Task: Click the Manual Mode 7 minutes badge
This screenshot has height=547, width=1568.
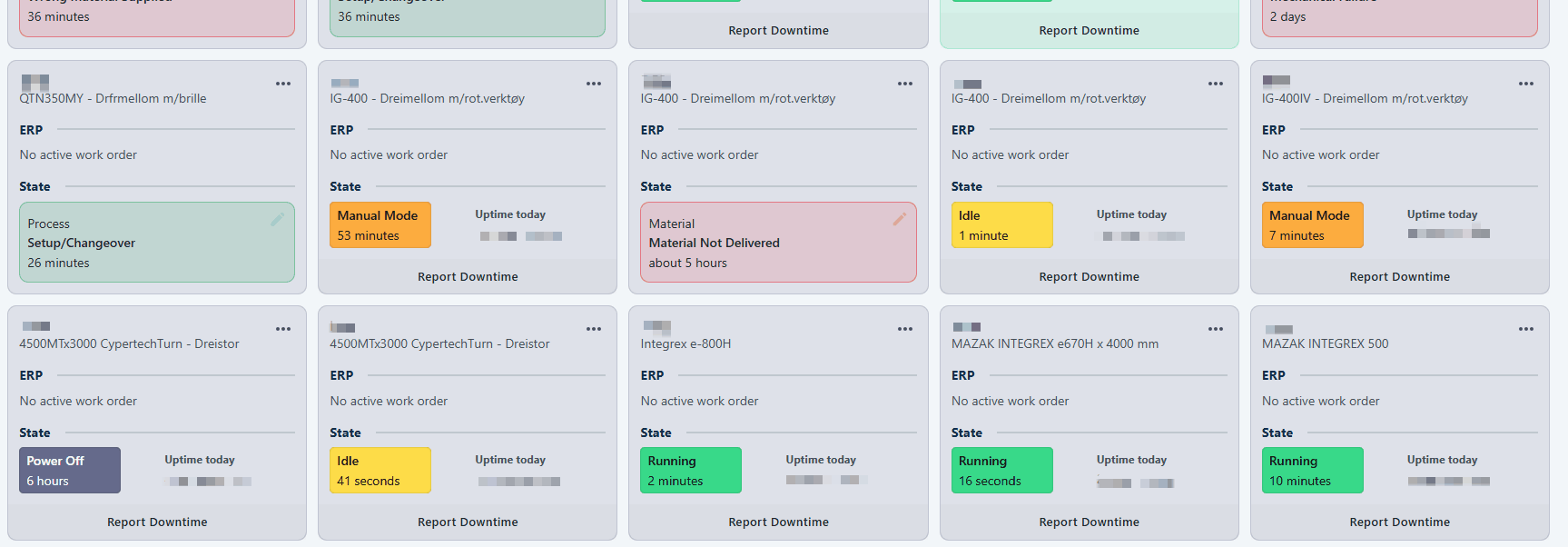Action: [x=1312, y=225]
